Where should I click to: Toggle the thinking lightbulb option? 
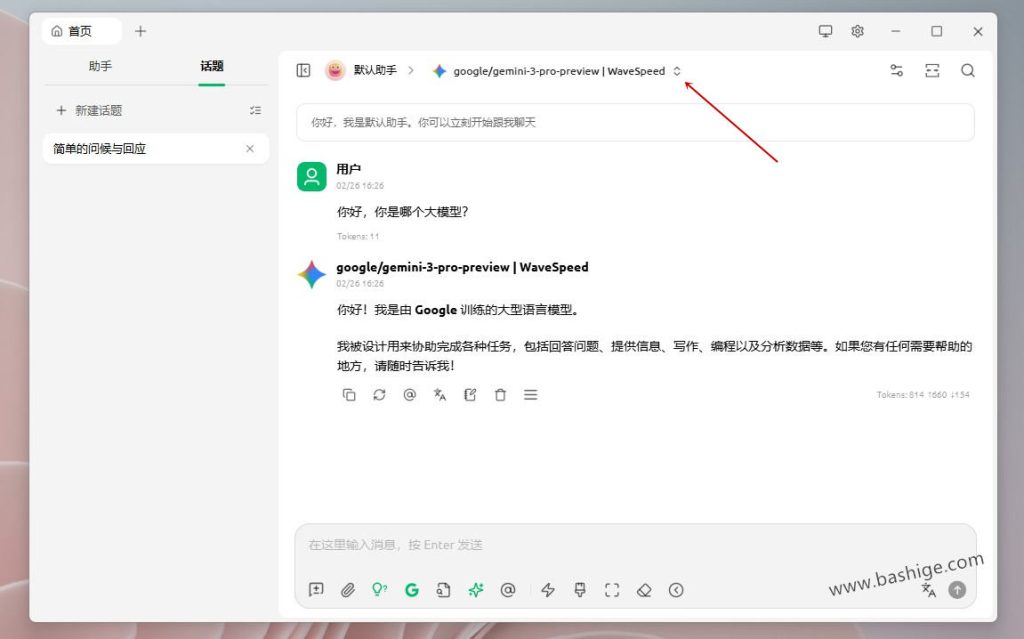click(379, 590)
